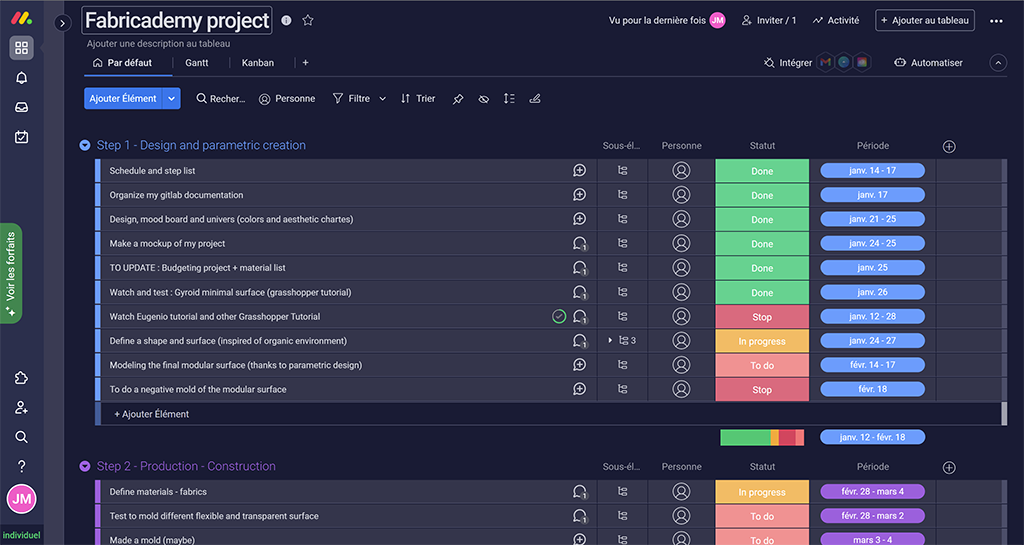Click the row height icon in toolbar

click(509, 99)
